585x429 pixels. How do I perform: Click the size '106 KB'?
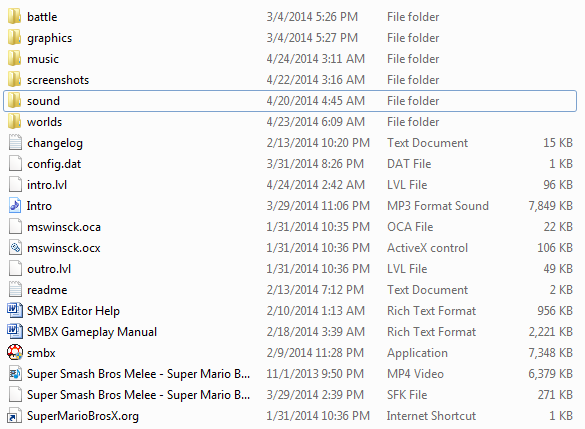(x=555, y=248)
